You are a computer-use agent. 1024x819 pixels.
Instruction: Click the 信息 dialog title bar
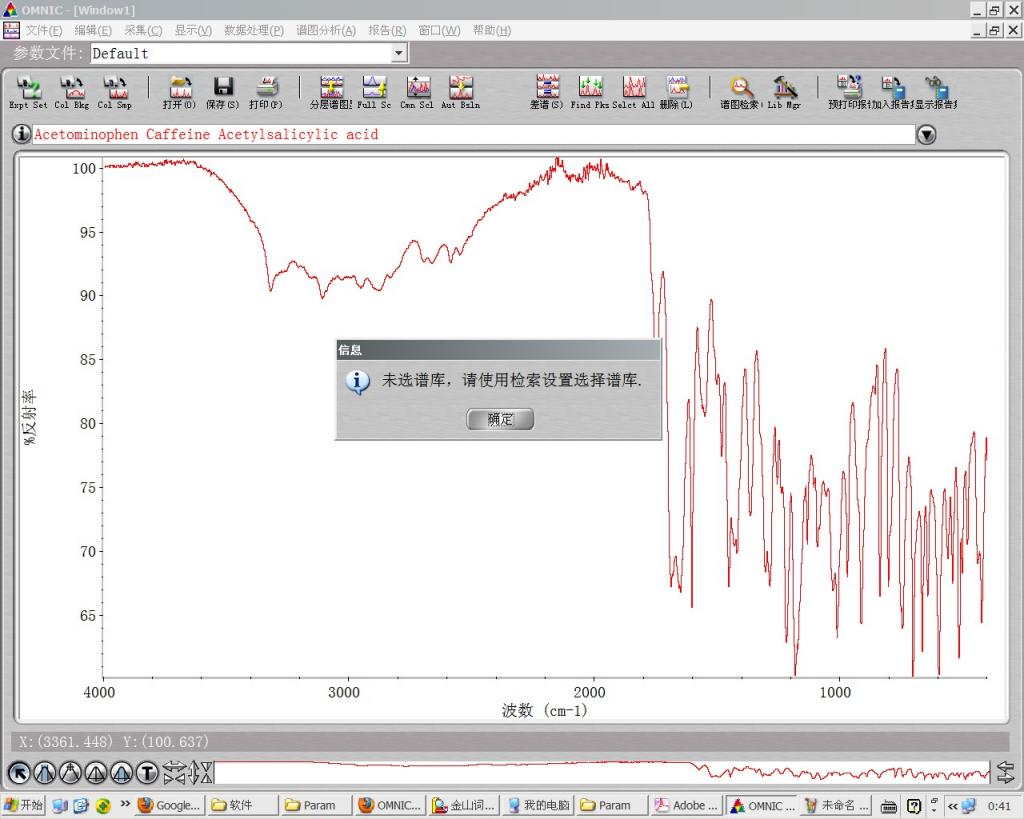498,350
